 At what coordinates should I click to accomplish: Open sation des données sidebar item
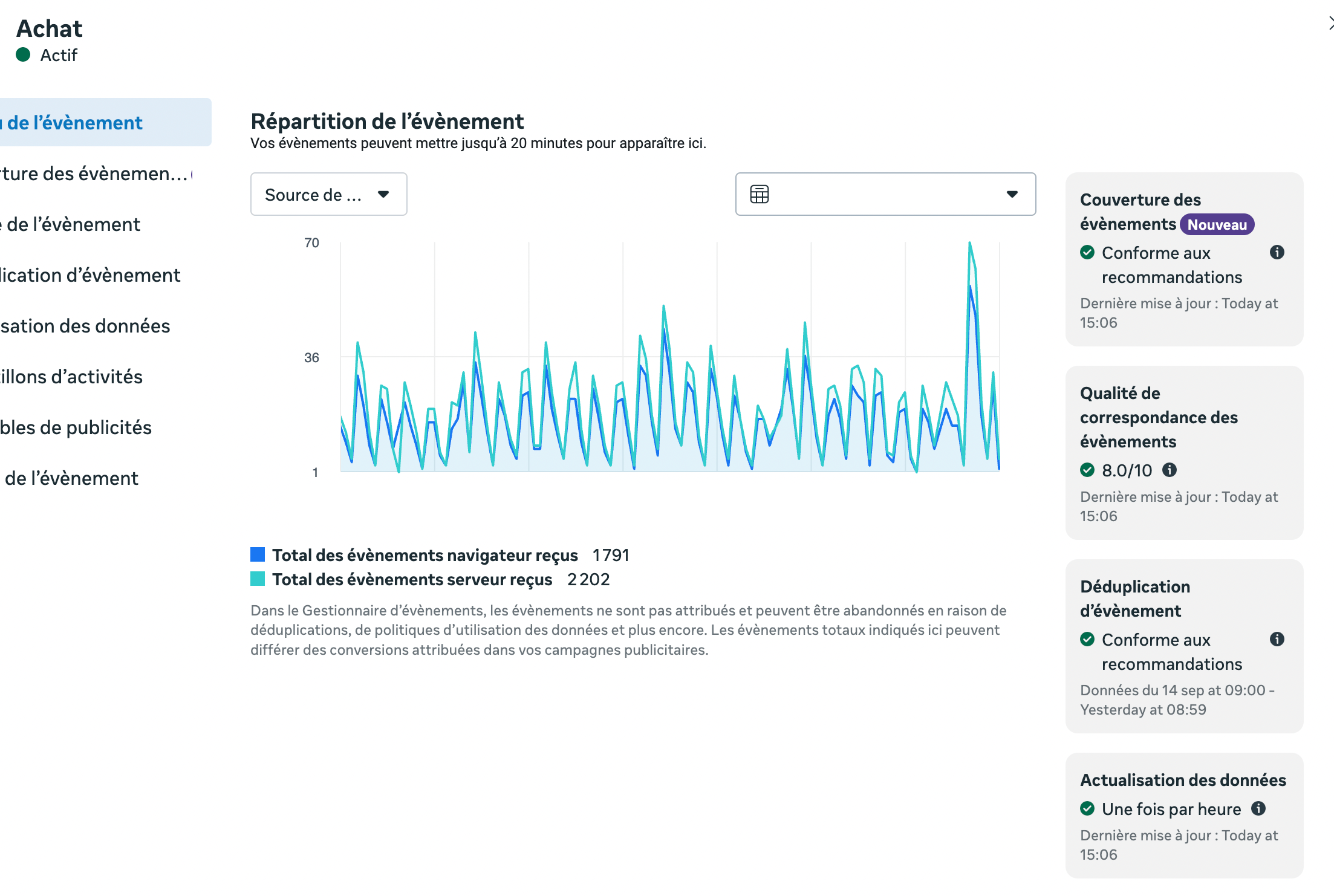coord(85,326)
